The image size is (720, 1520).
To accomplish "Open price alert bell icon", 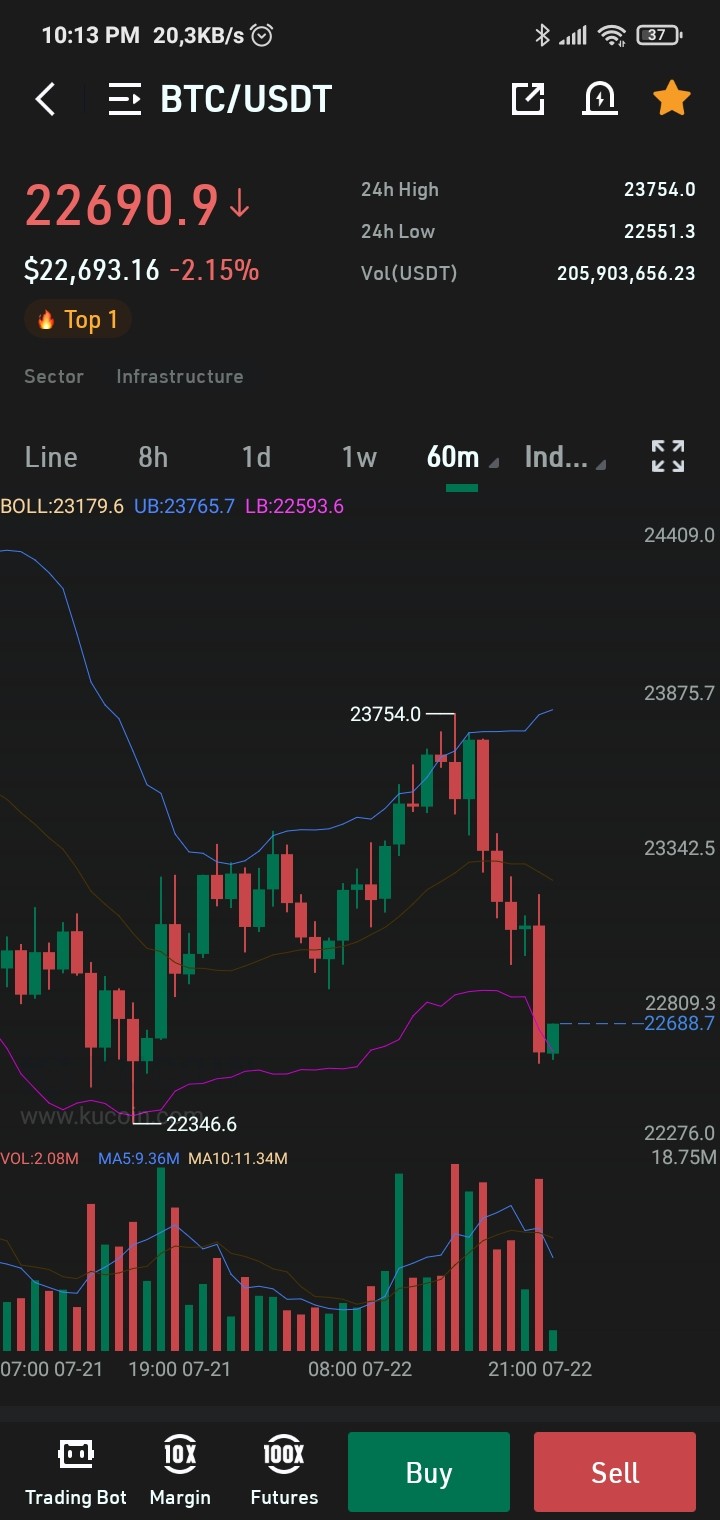I will 600,98.
